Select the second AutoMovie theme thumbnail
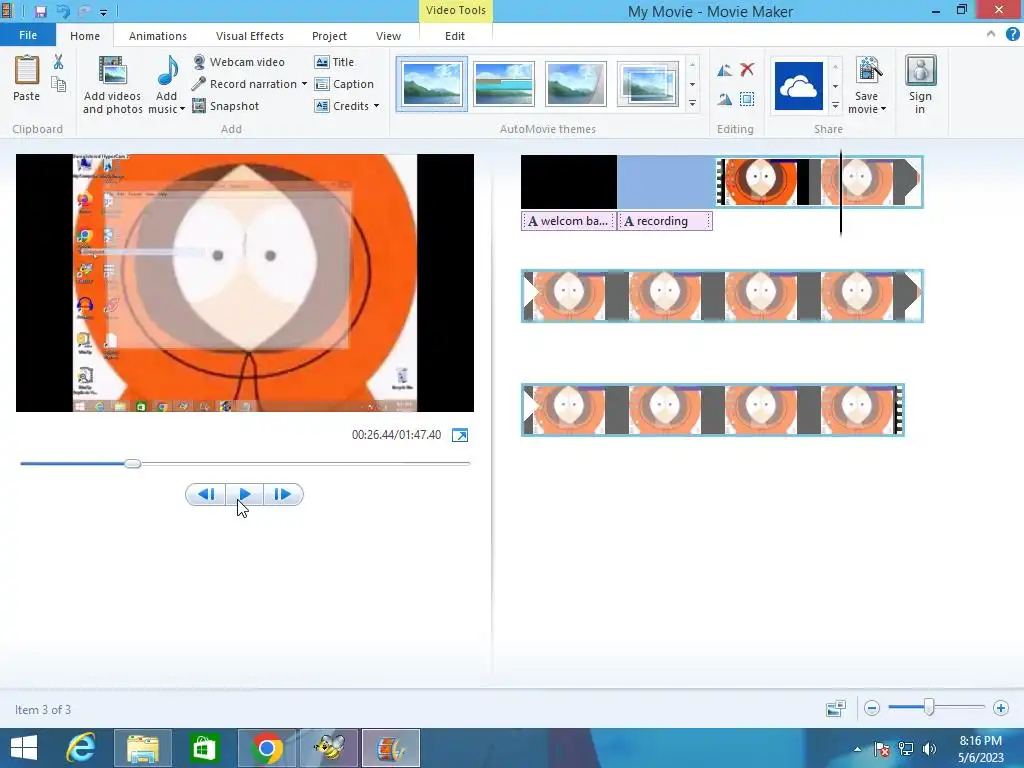 coord(504,84)
